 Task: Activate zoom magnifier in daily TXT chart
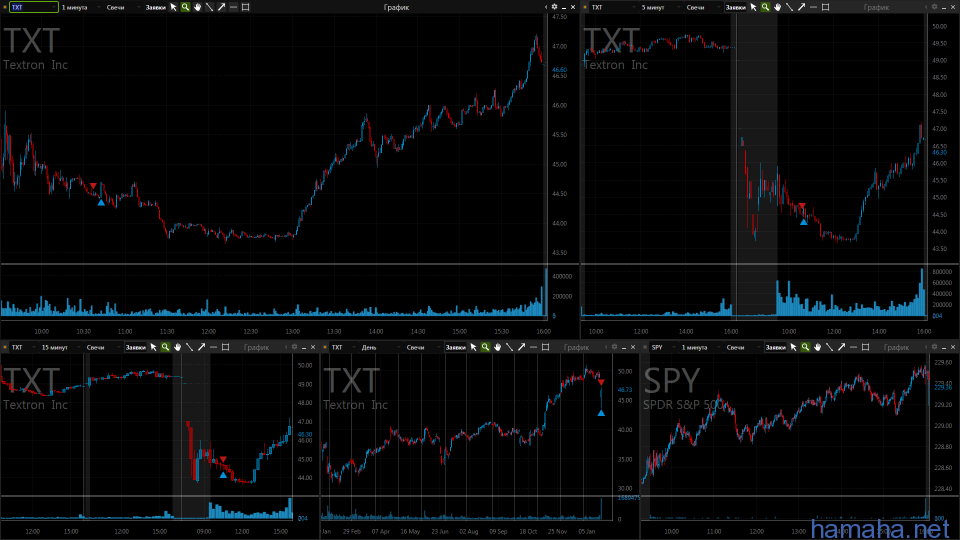(486, 347)
